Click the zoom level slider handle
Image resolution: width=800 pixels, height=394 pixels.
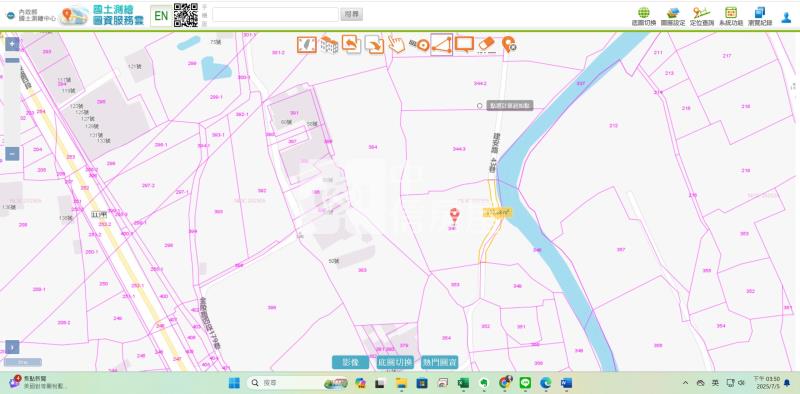coord(12,60)
